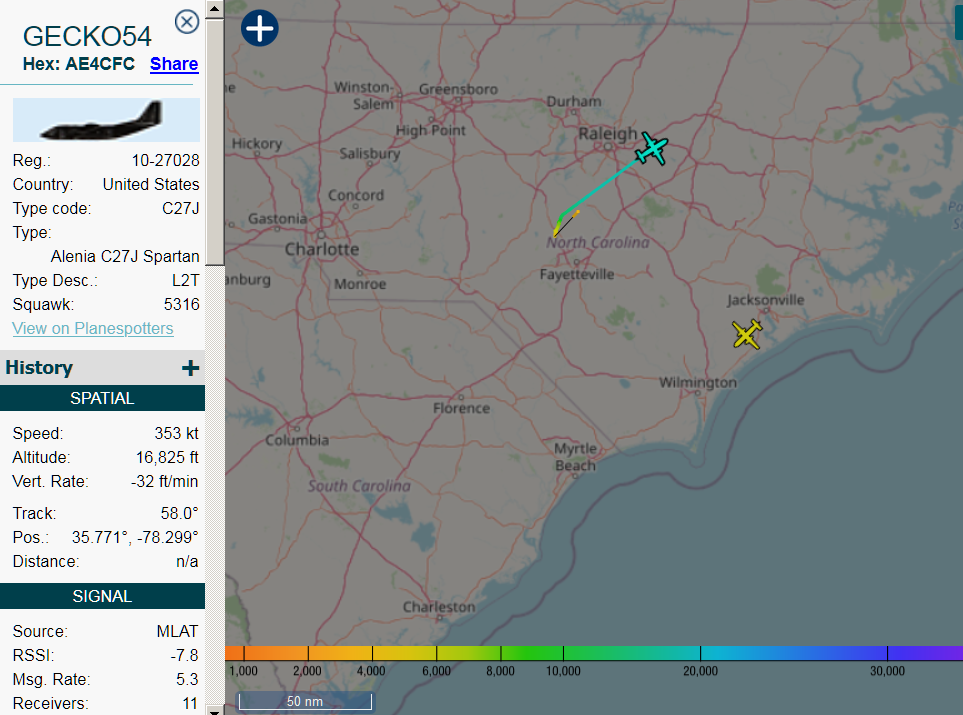963x715 pixels.
Task: Click the SPATIAL section header
Action: click(x=103, y=398)
